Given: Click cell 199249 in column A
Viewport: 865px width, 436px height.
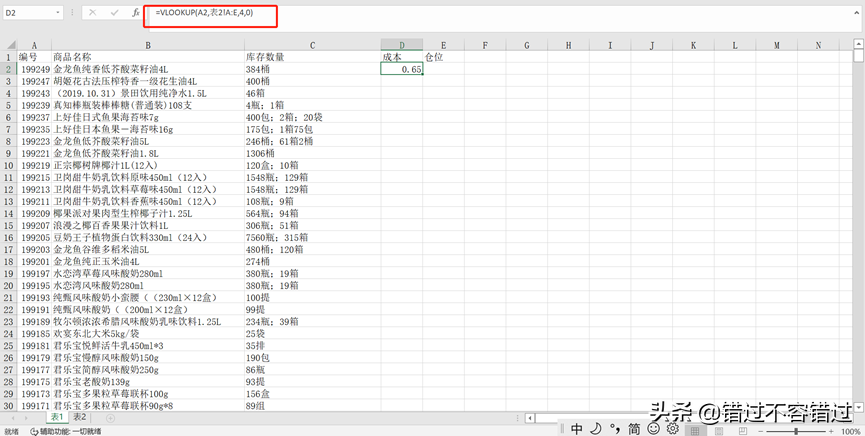Looking at the screenshot, I should [36, 69].
